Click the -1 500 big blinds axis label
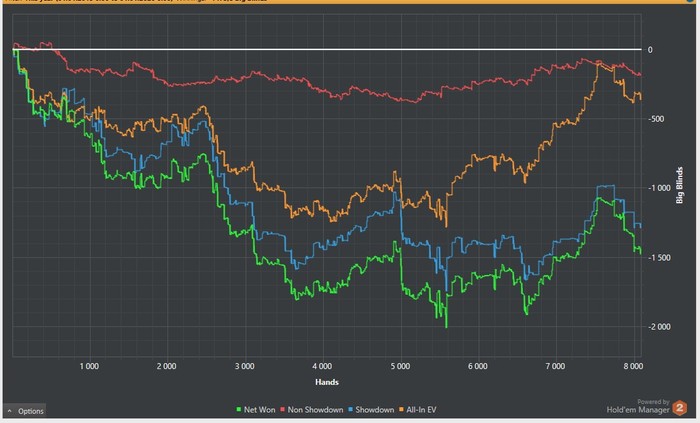This screenshot has width=700, height=423. point(660,257)
